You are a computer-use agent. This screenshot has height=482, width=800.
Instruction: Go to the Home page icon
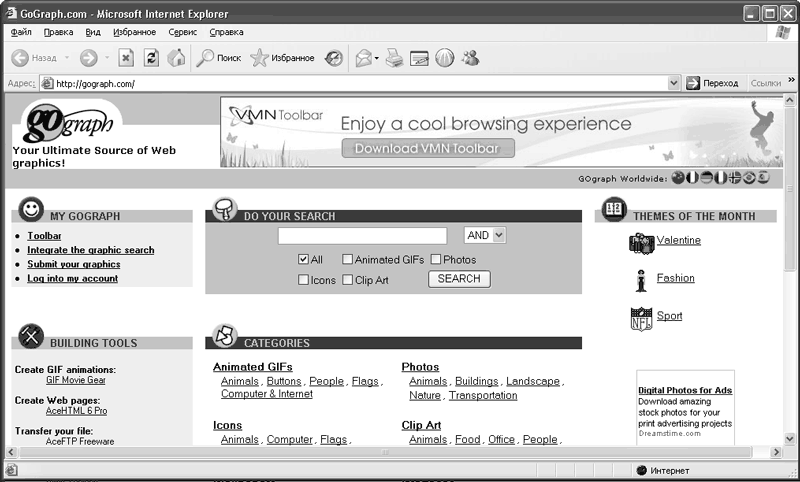pos(176,58)
